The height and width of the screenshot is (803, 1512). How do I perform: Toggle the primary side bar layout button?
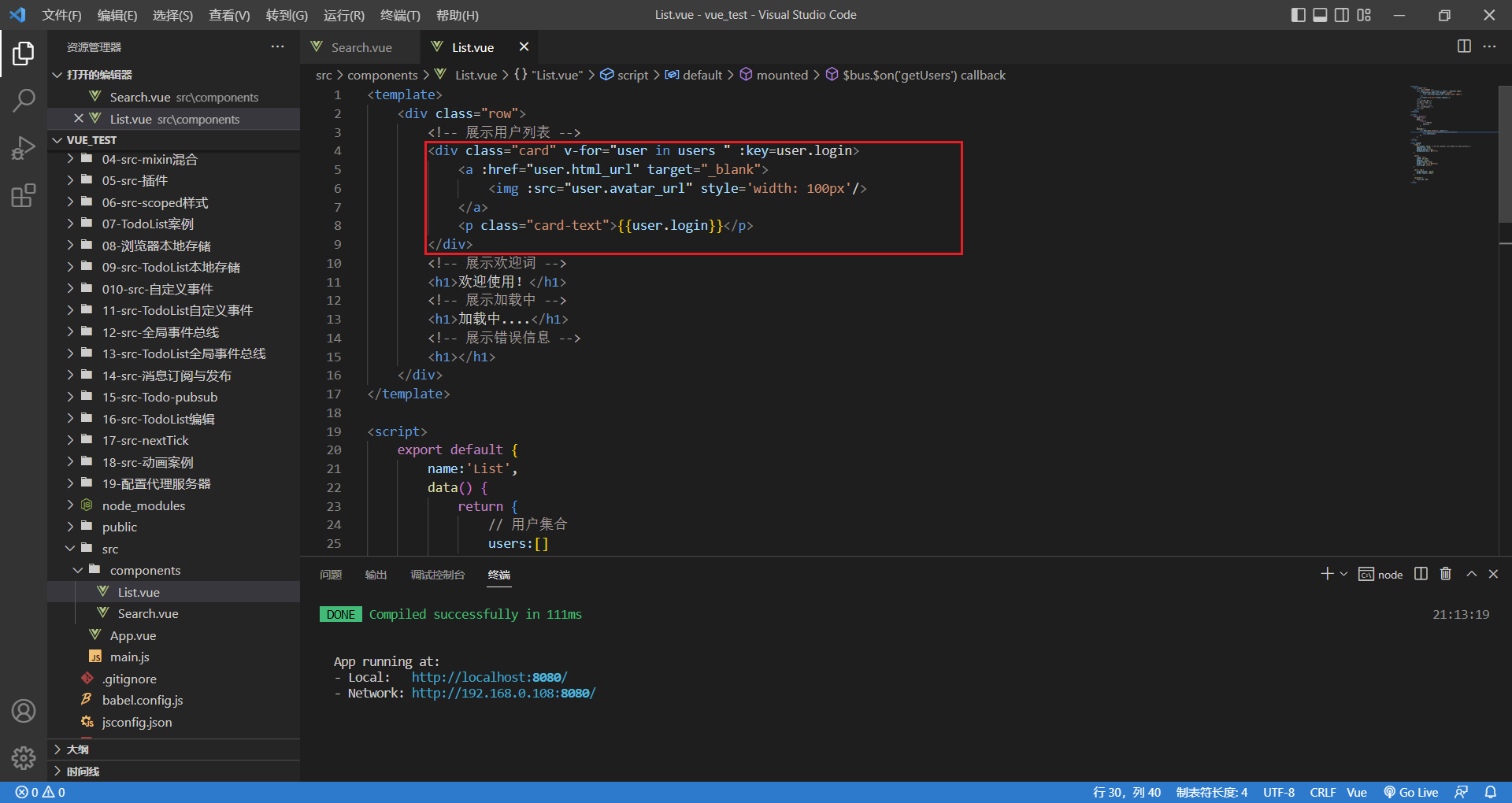pyautogui.click(x=1298, y=15)
